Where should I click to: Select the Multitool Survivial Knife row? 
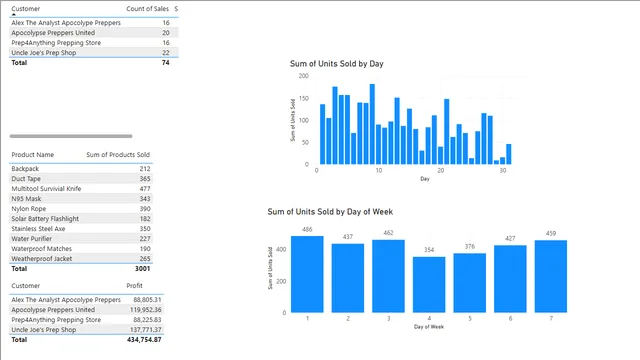[x=81, y=189]
